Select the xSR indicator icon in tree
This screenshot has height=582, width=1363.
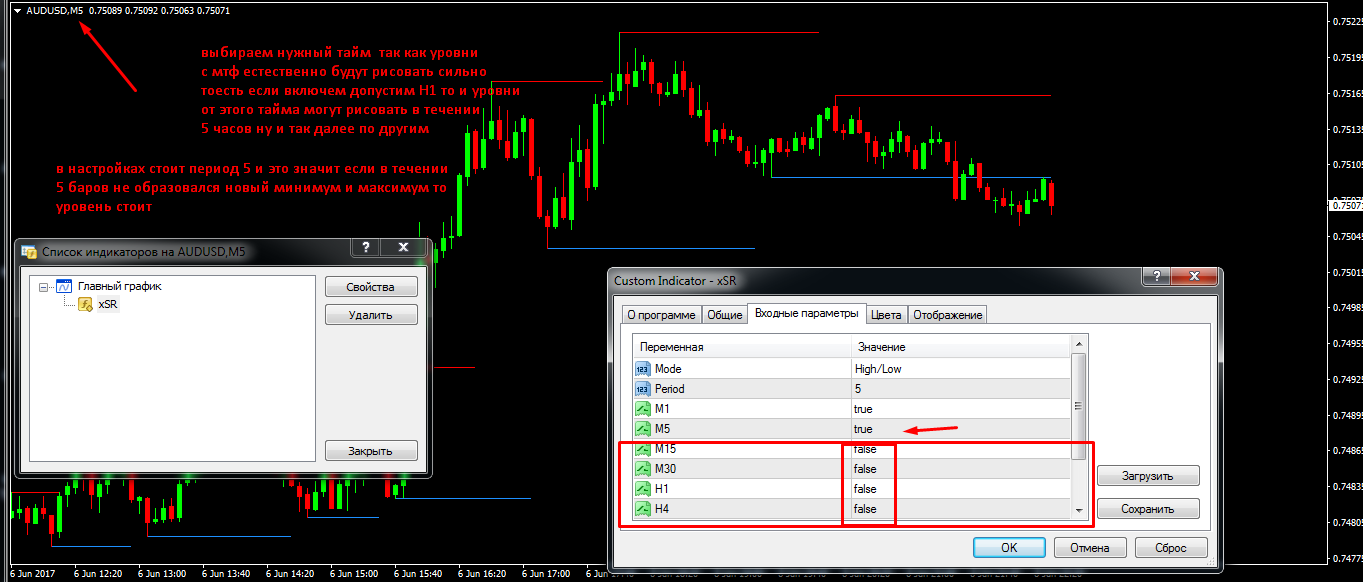(x=86, y=304)
